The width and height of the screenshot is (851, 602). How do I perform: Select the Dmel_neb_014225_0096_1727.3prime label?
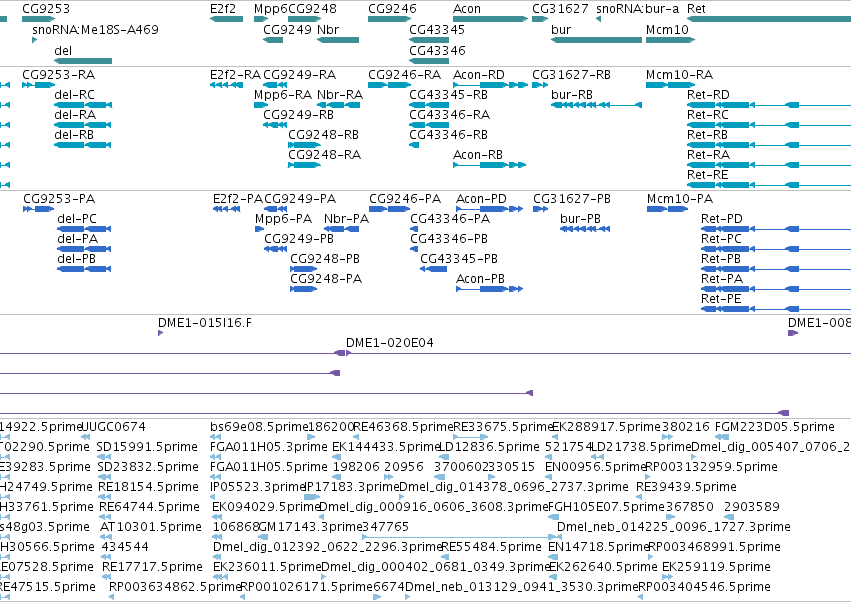click(674, 527)
